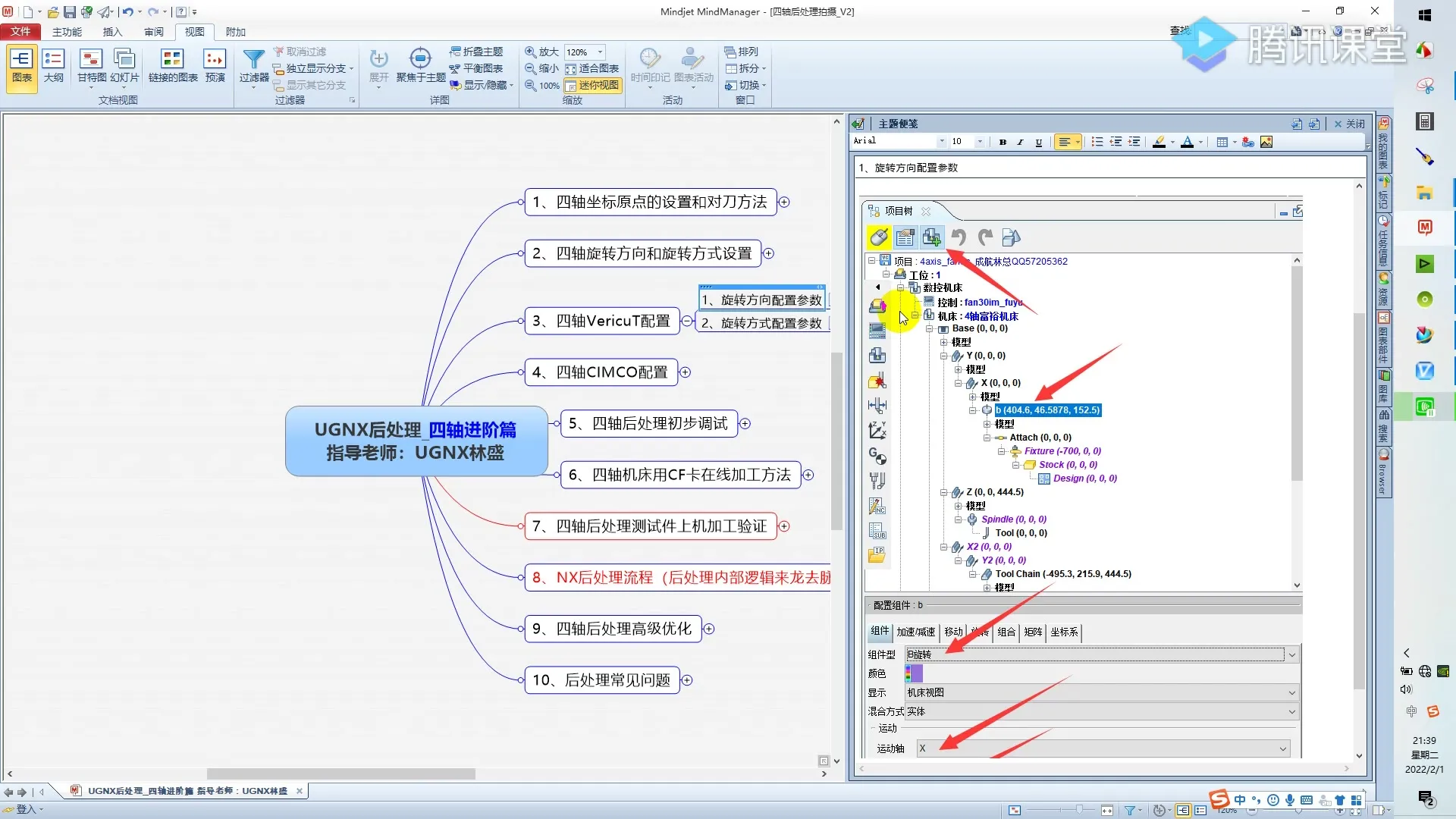The width and height of the screenshot is (1456, 819).
Task: Click the Balance Map (平衡图表) icon
Action: click(x=455, y=68)
